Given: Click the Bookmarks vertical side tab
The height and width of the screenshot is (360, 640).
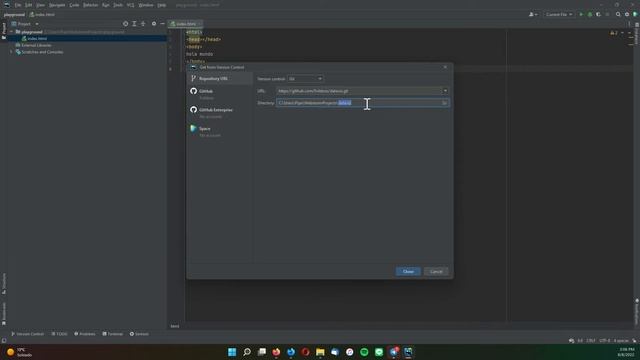Looking at the screenshot, I should coord(4,313).
